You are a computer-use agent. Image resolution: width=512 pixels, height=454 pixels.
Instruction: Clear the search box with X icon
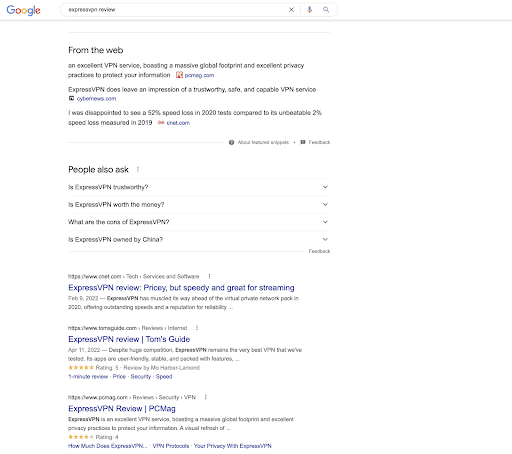291,10
